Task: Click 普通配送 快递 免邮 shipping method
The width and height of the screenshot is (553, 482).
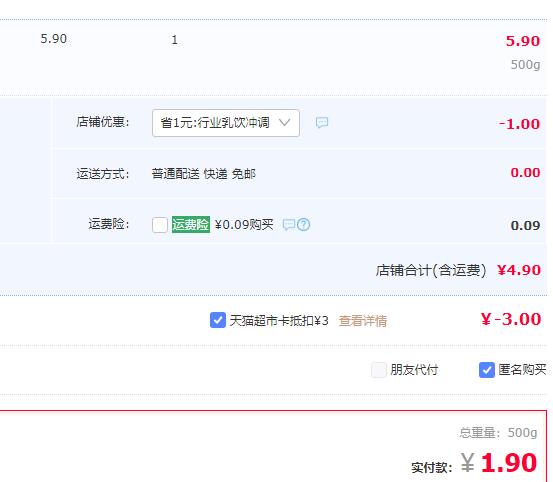Action: [x=203, y=174]
